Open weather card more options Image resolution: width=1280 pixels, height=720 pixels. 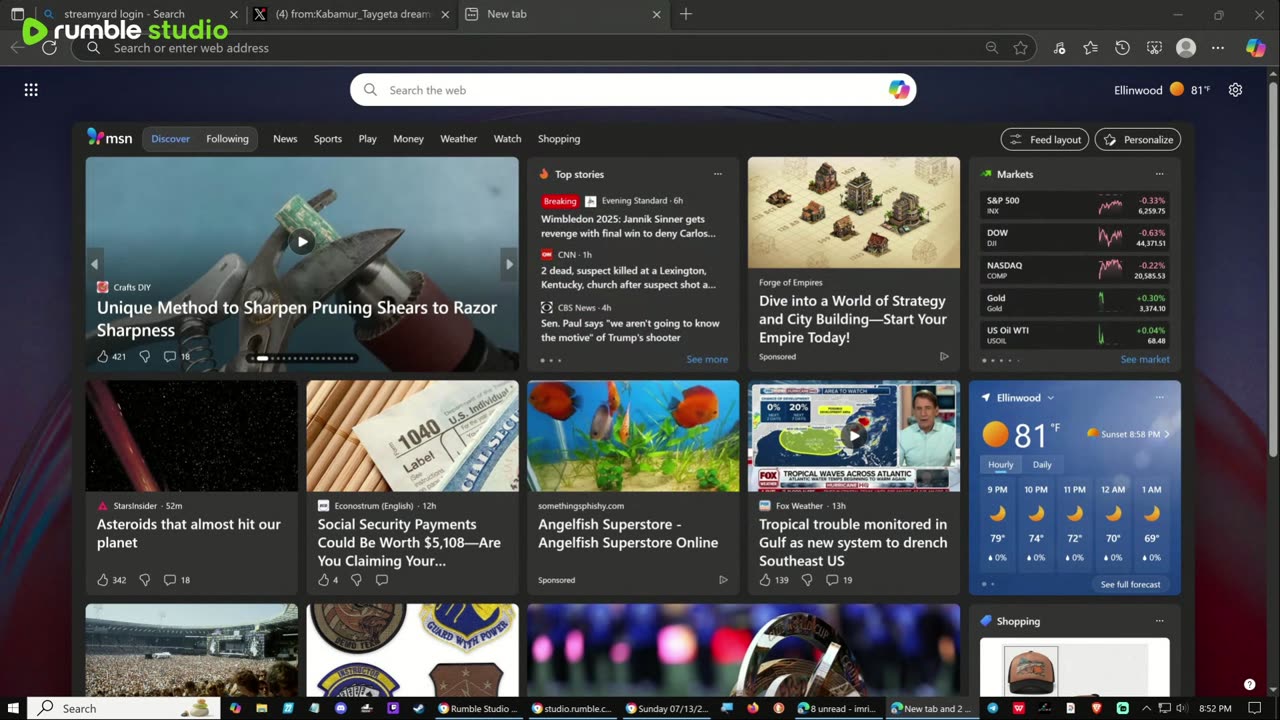pos(1159,398)
